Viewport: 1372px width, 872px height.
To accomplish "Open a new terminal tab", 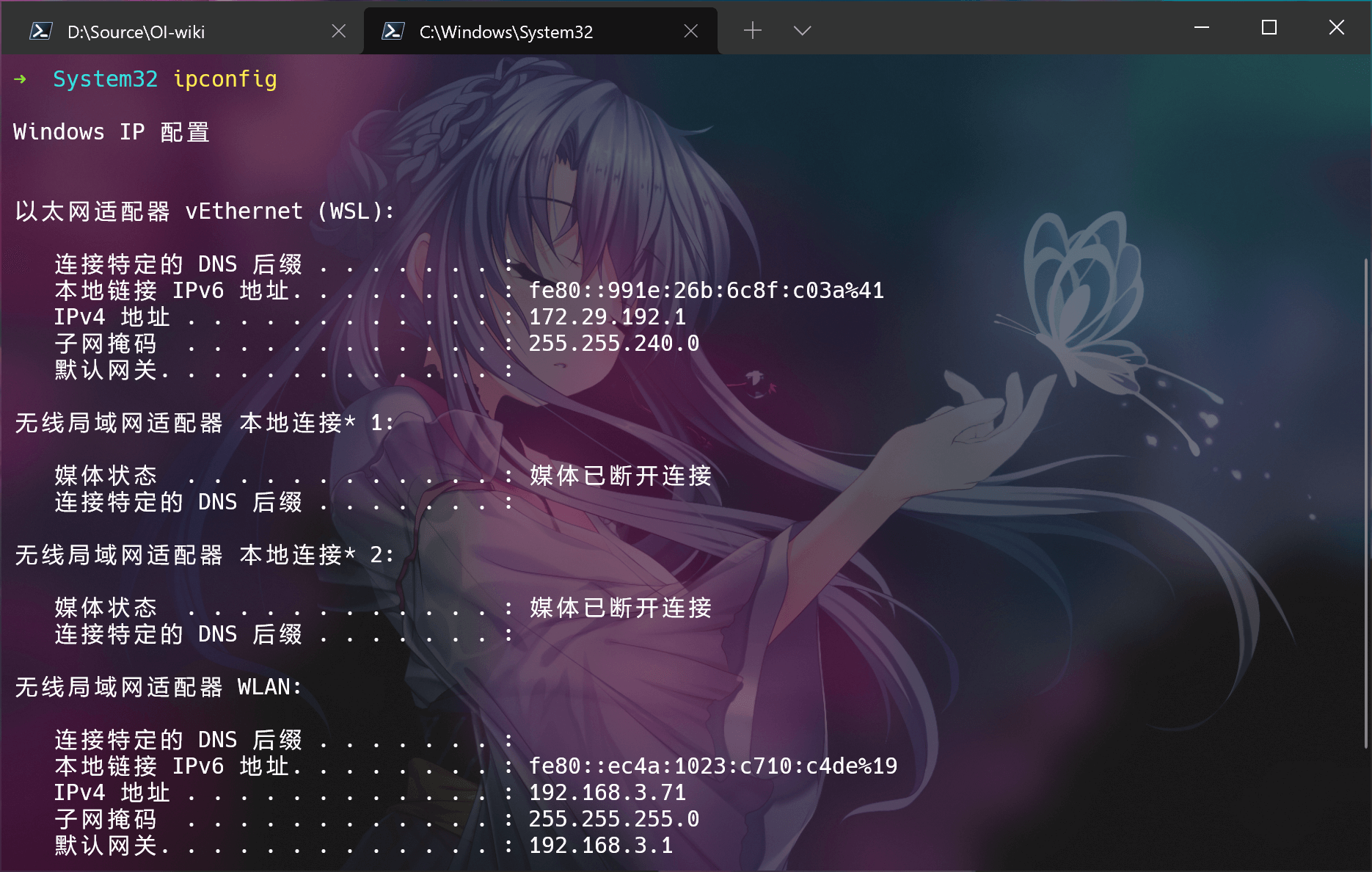I will click(753, 31).
